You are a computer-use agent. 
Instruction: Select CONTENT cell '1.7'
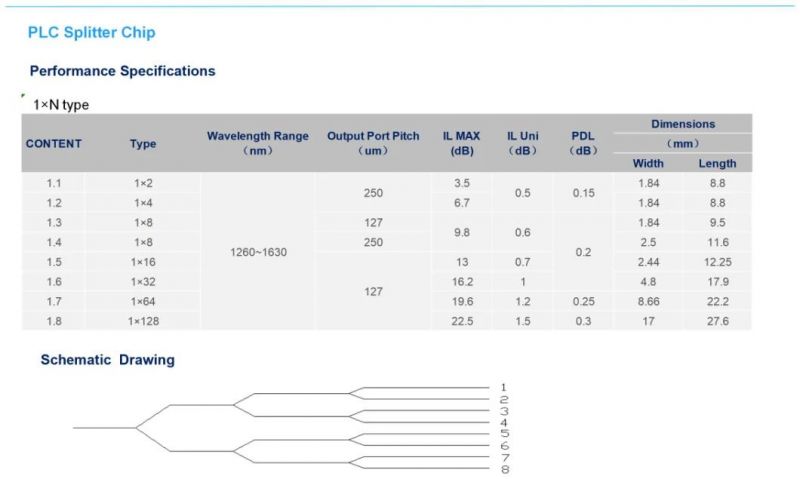(x=54, y=301)
